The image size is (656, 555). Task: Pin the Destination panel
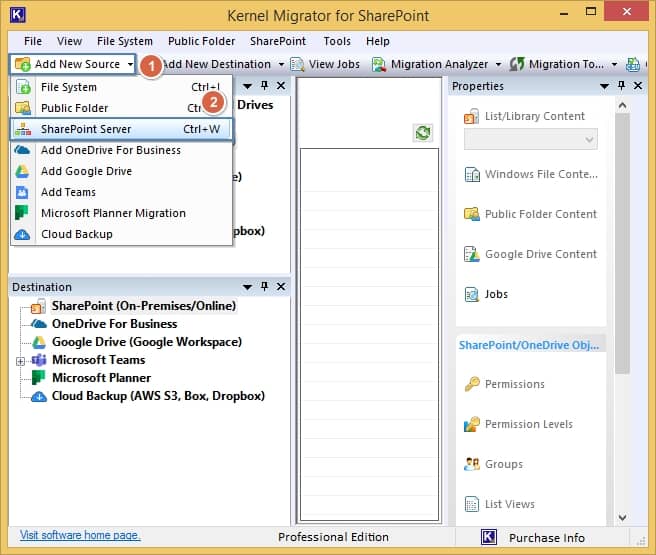click(x=264, y=286)
